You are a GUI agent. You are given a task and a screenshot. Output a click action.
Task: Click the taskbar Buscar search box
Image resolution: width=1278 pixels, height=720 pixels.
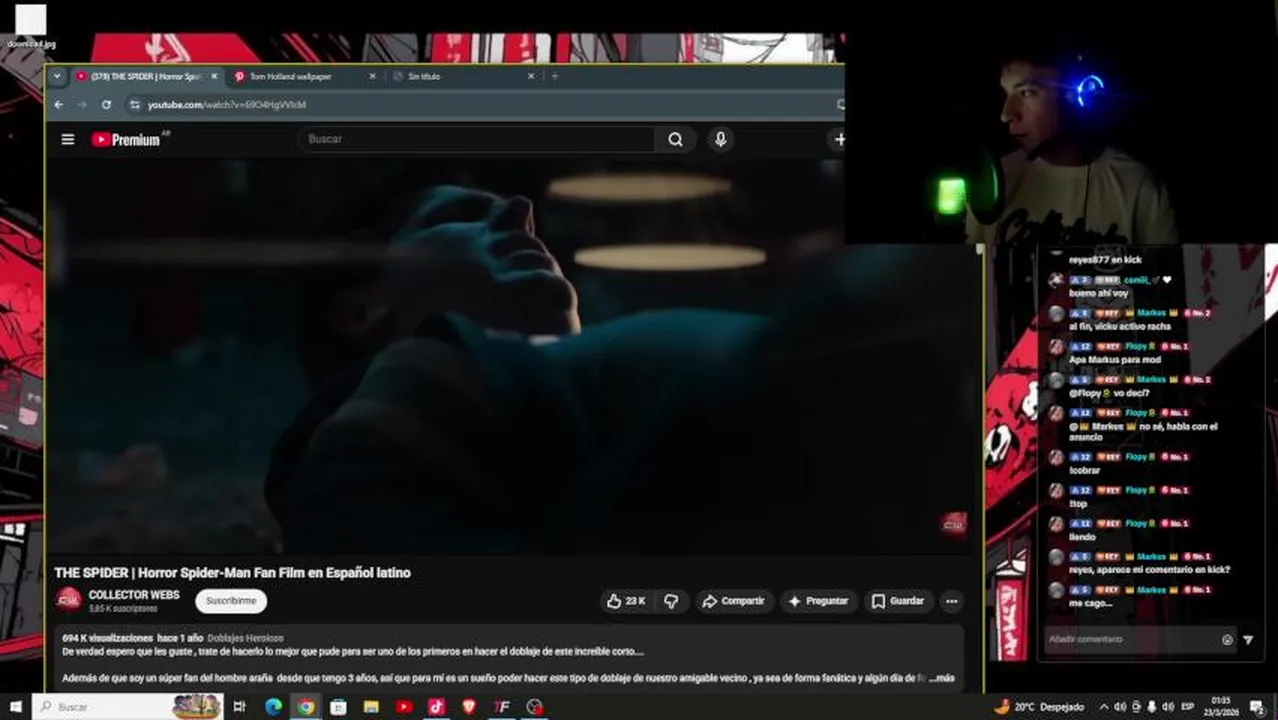[x=129, y=706]
